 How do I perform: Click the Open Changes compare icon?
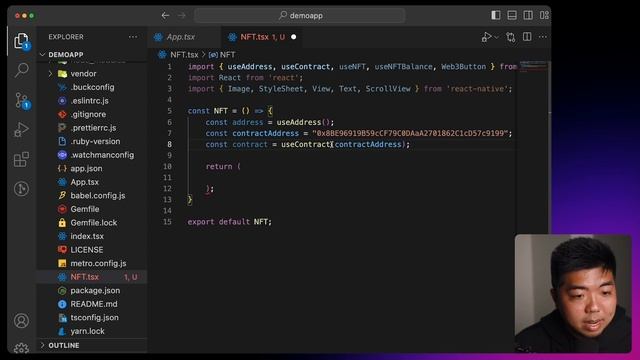click(x=511, y=37)
